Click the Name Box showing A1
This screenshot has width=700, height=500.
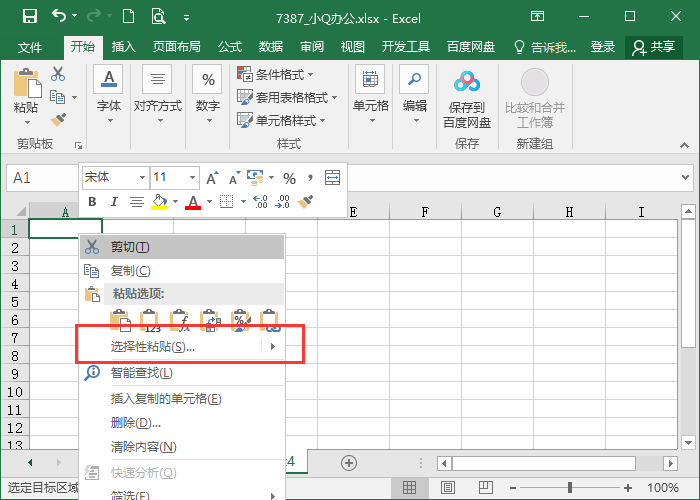(42, 178)
